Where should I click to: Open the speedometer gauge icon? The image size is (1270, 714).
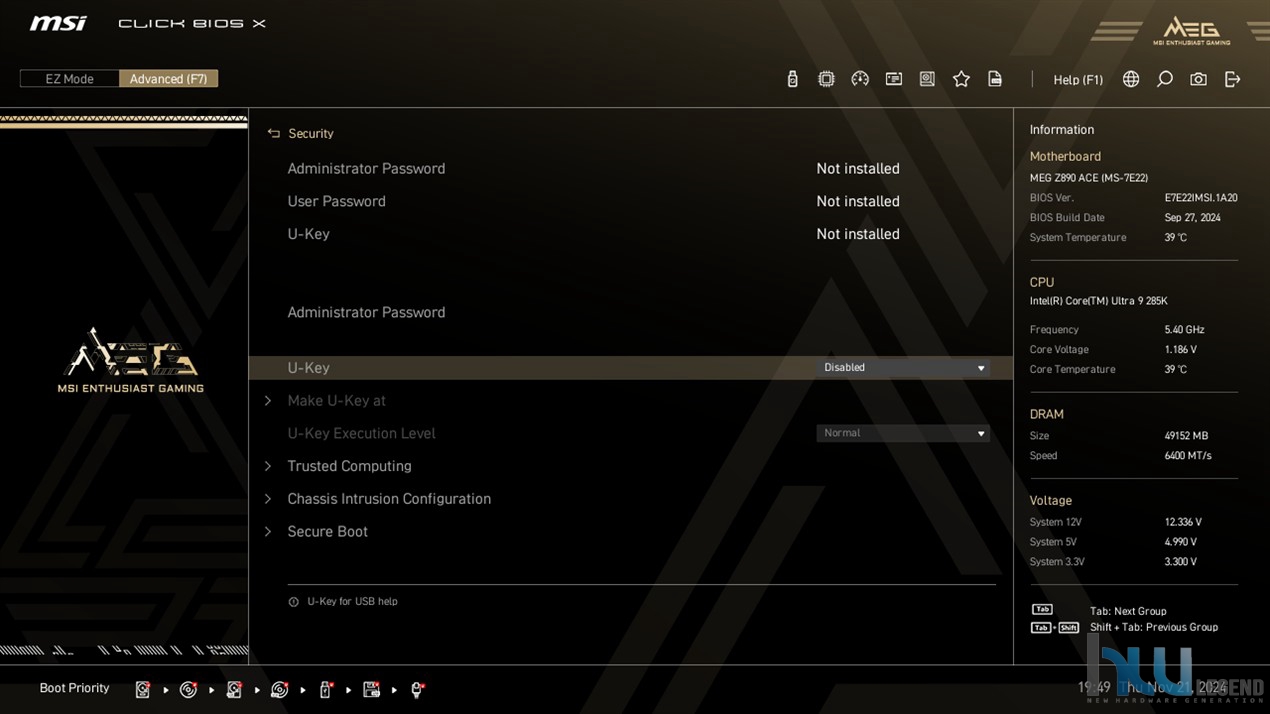pyautogui.click(x=860, y=79)
